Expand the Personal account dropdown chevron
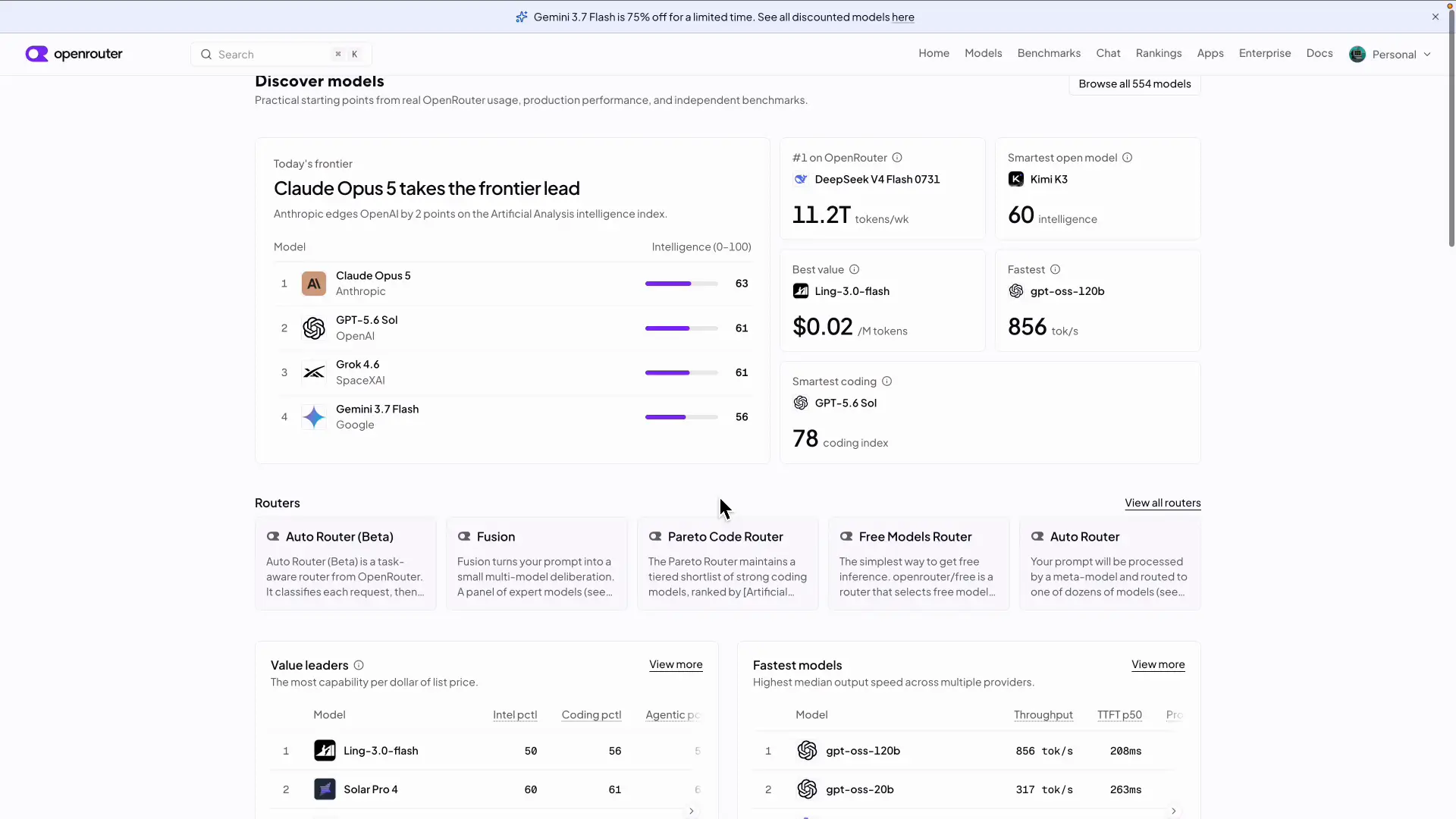Screen dimensions: 1456x819 [x=1427, y=55]
